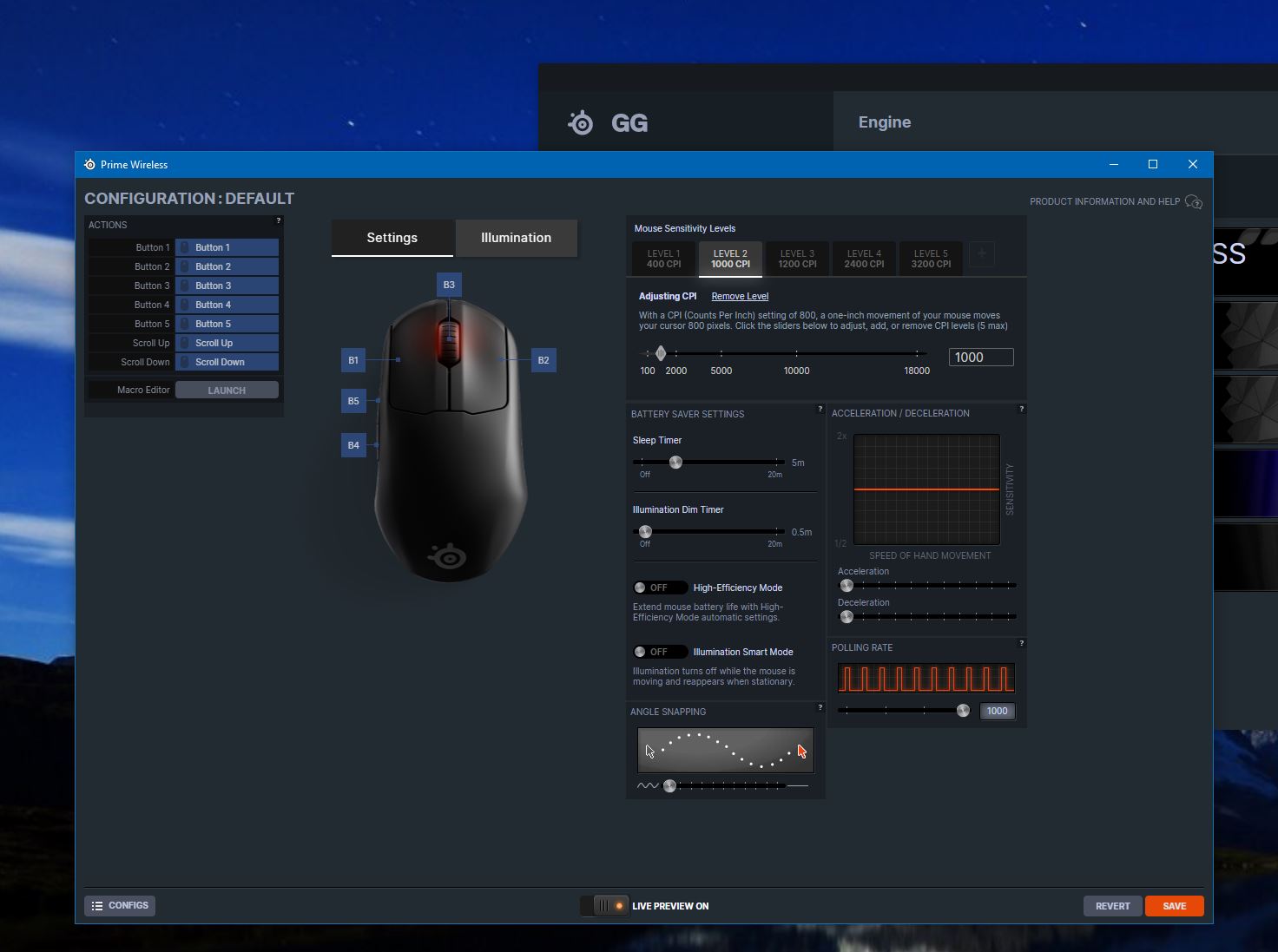
Task: Click the Polling Rate help question mark
Action: point(1021,643)
